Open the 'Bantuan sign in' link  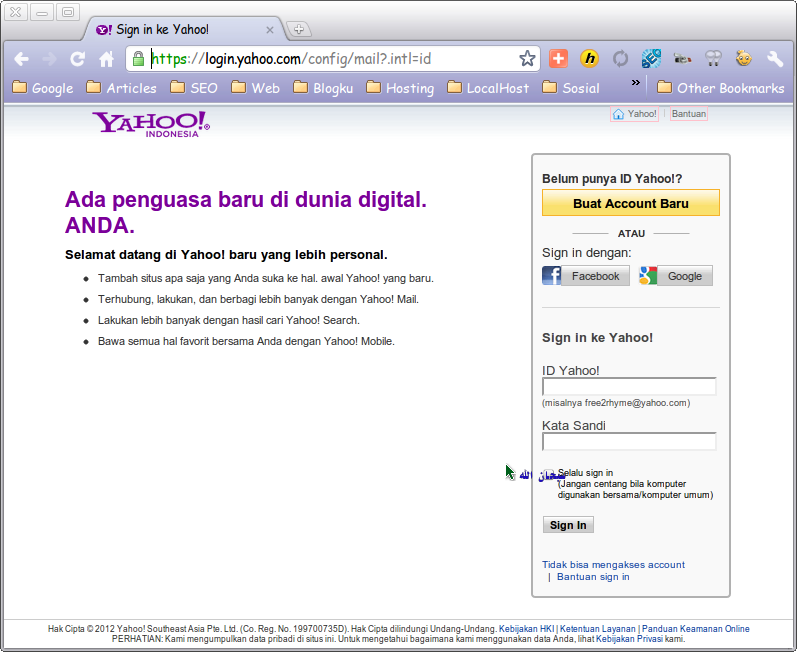[x=593, y=577]
